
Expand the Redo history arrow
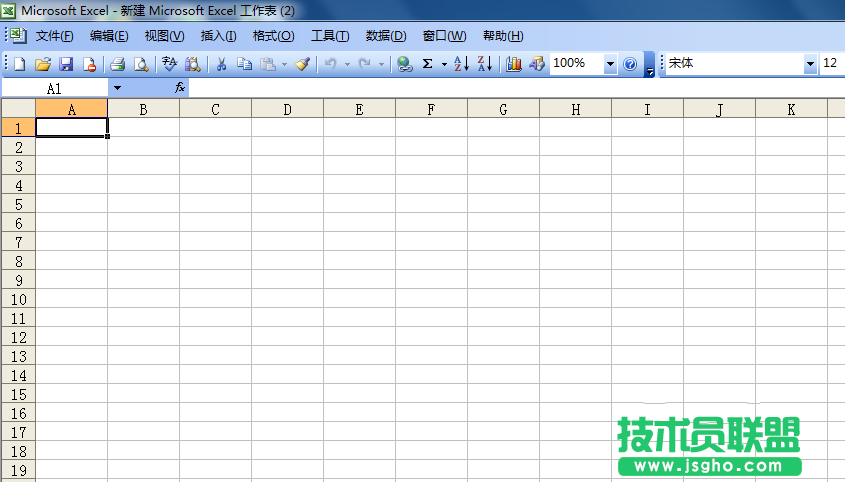381,65
